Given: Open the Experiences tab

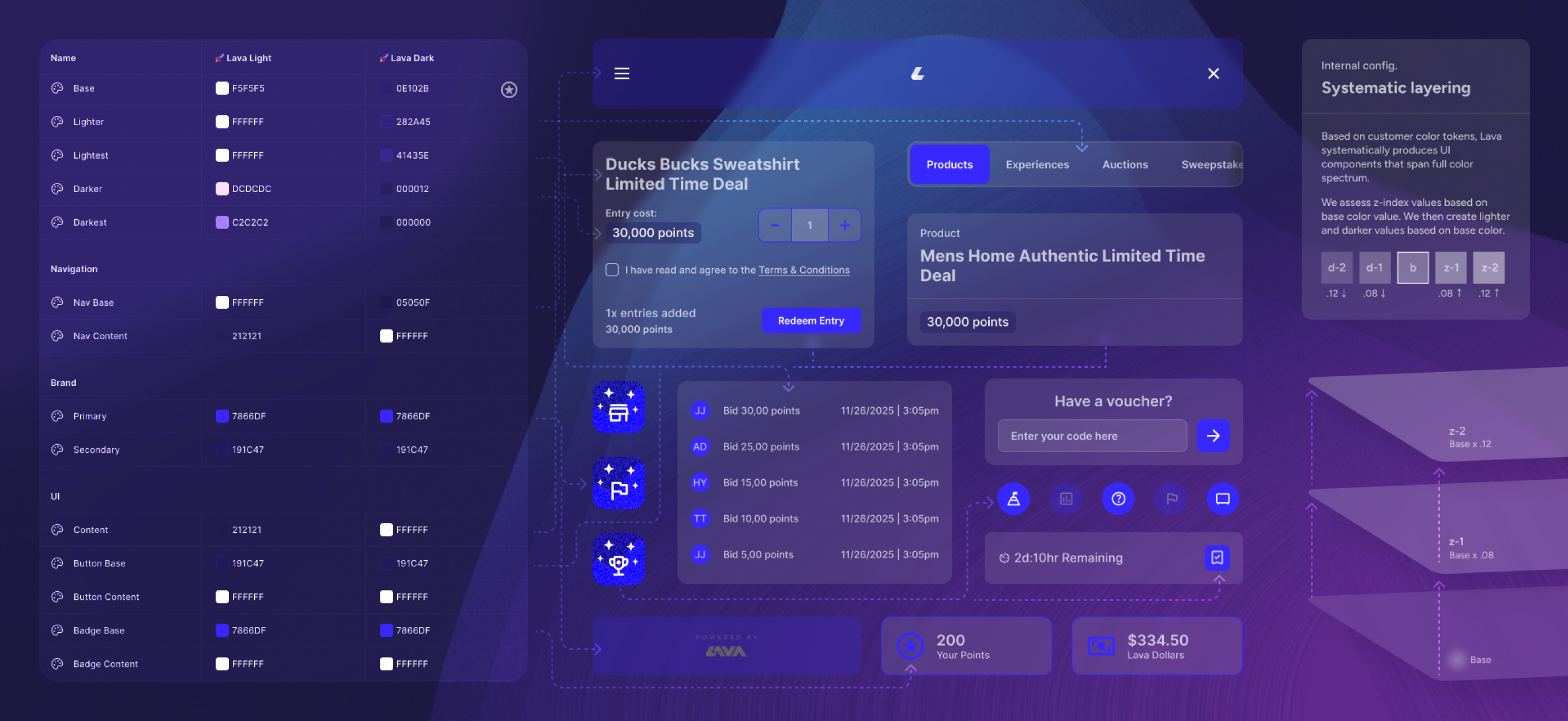Looking at the screenshot, I should click(1037, 164).
